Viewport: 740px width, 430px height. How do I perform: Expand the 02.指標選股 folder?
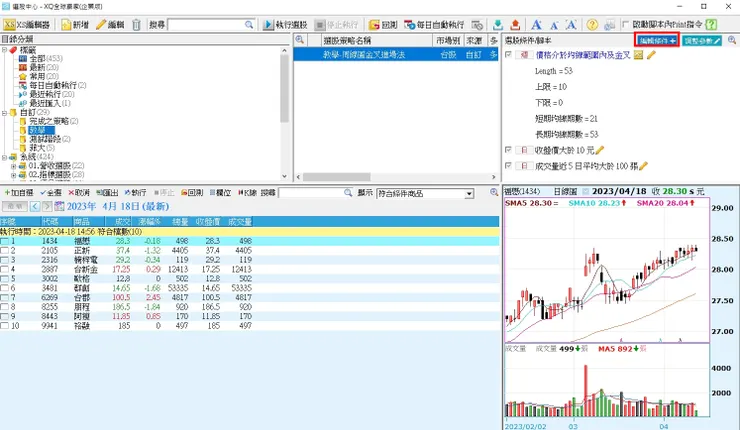[13, 175]
